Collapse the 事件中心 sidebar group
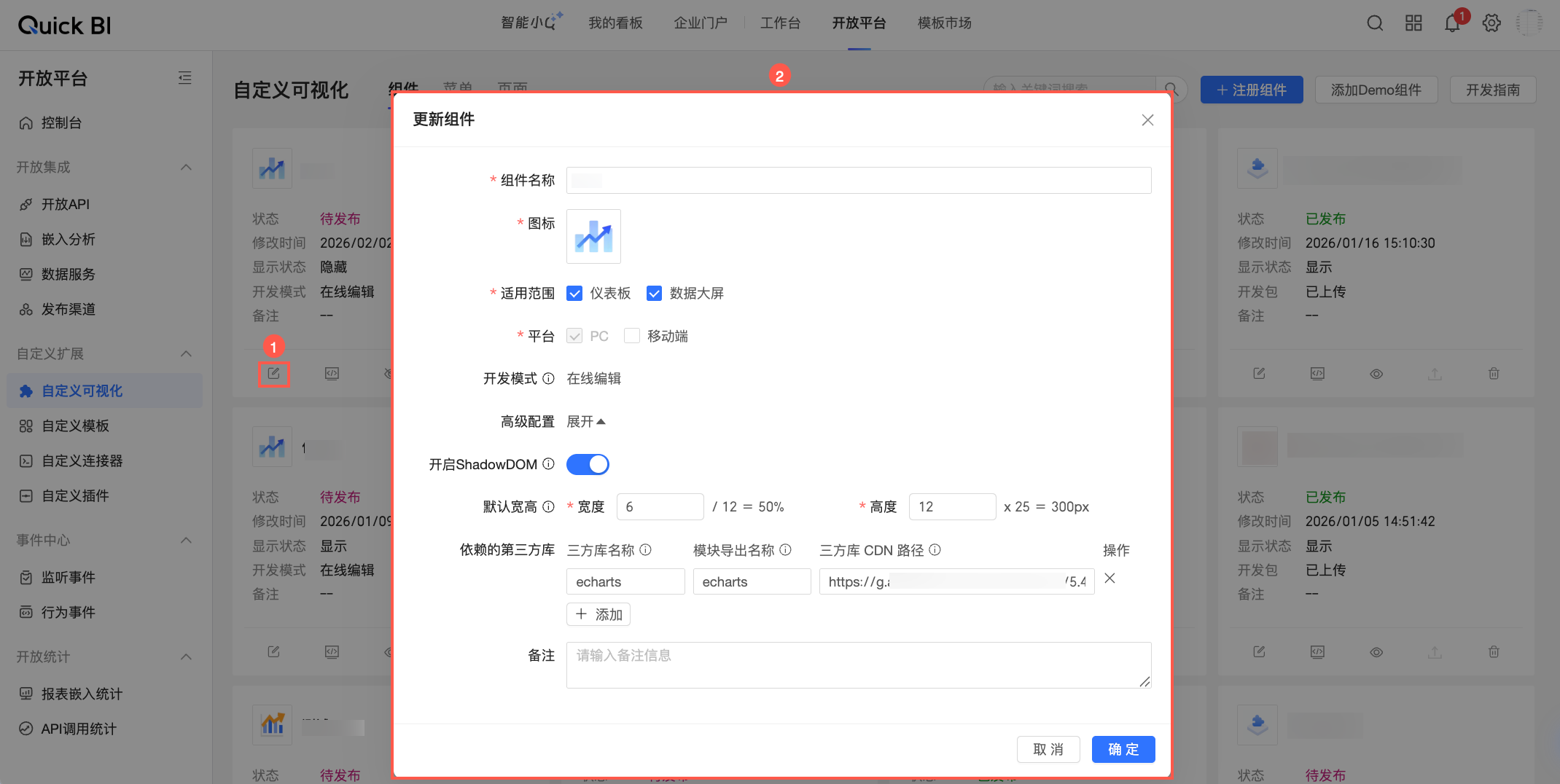The image size is (1560, 784). [x=186, y=540]
